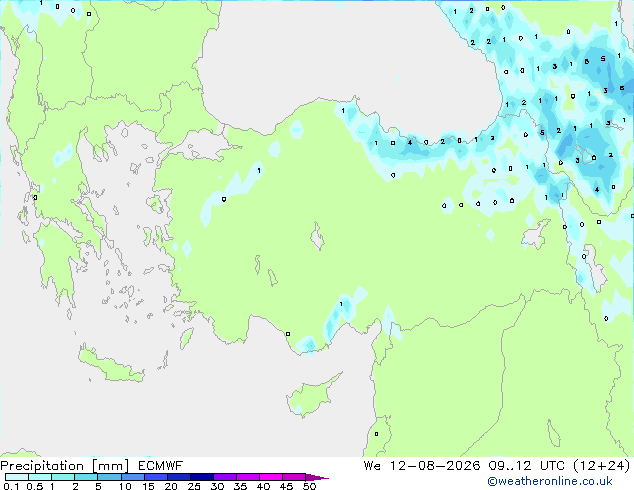
Task: Click the above-50 mm legend arrow tip
Action: coord(317,477)
